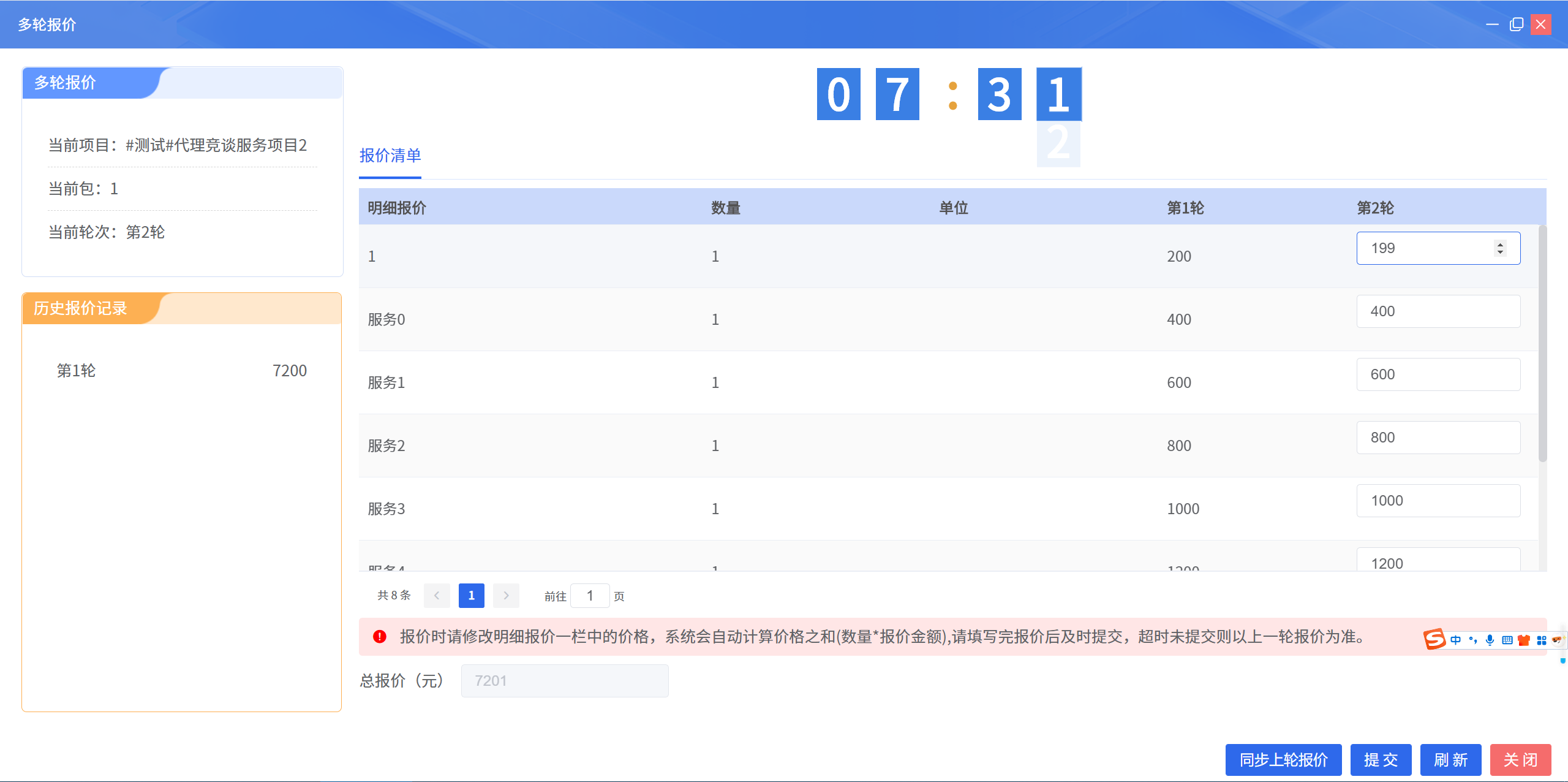Increase the 第2轮 value 199 with the up arrow
1568x782 pixels.
click(x=1500, y=244)
